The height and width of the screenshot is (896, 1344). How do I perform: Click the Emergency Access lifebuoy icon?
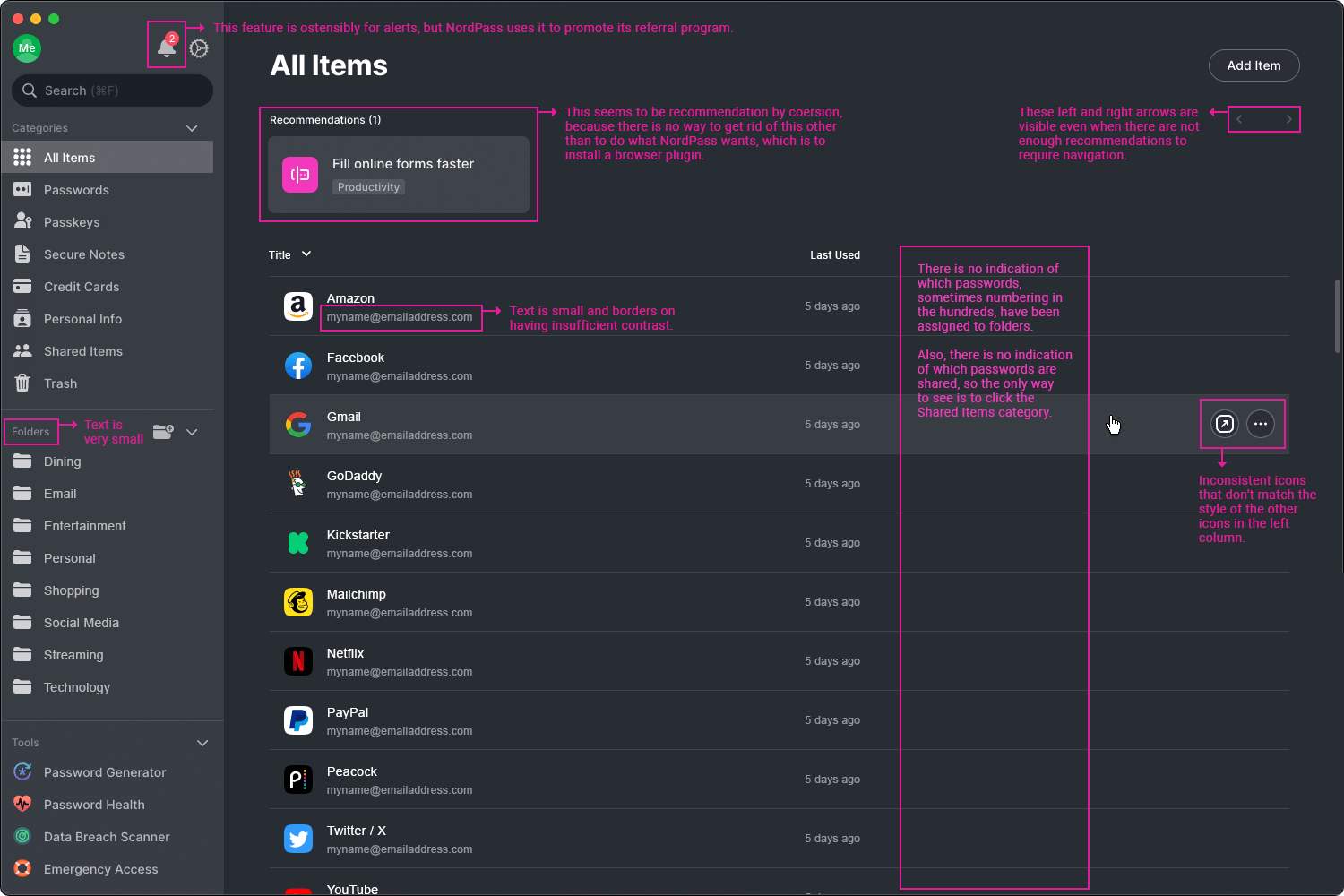[x=23, y=869]
